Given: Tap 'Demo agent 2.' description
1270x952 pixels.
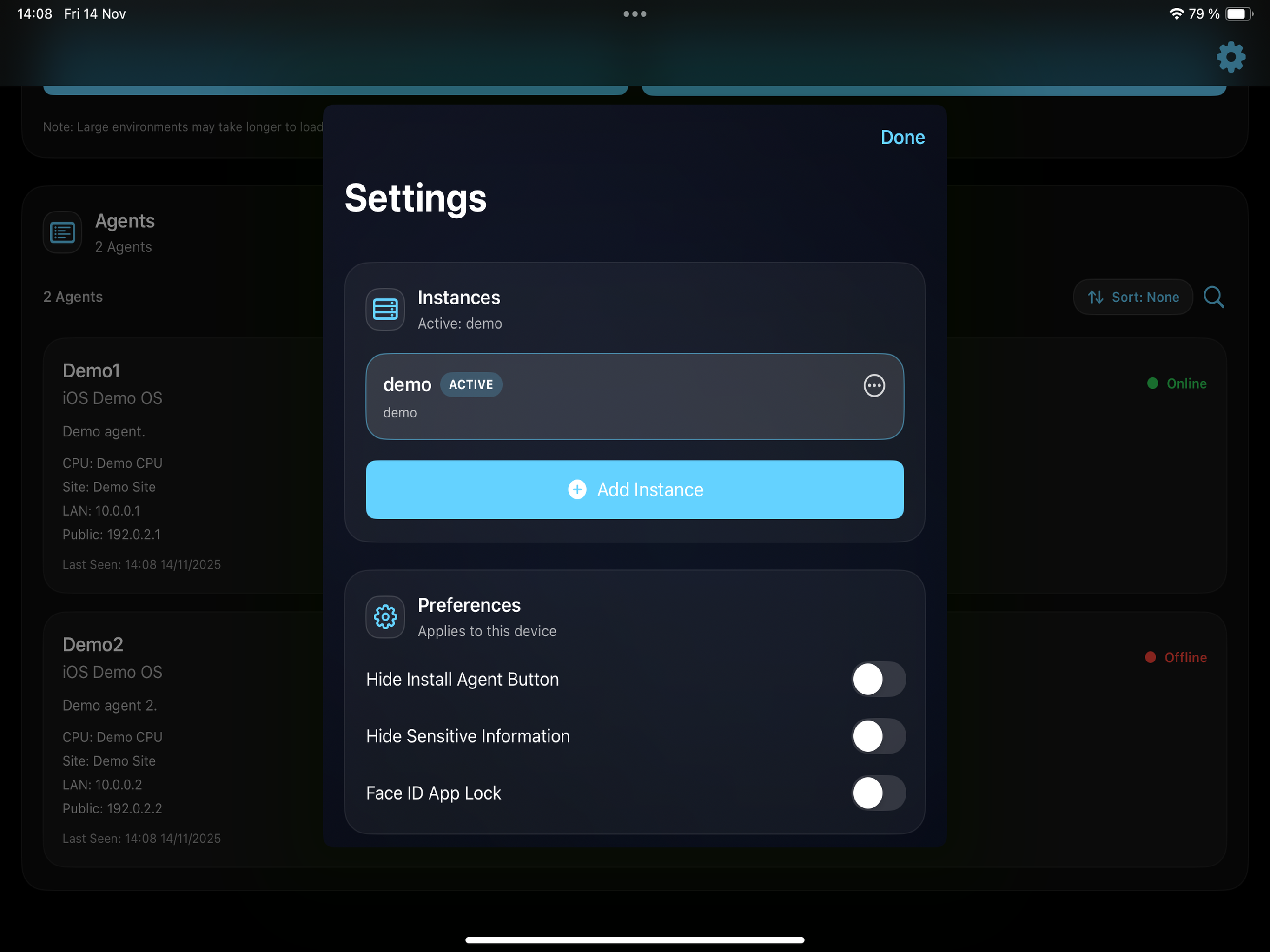Looking at the screenshot, I should [110, 705].
